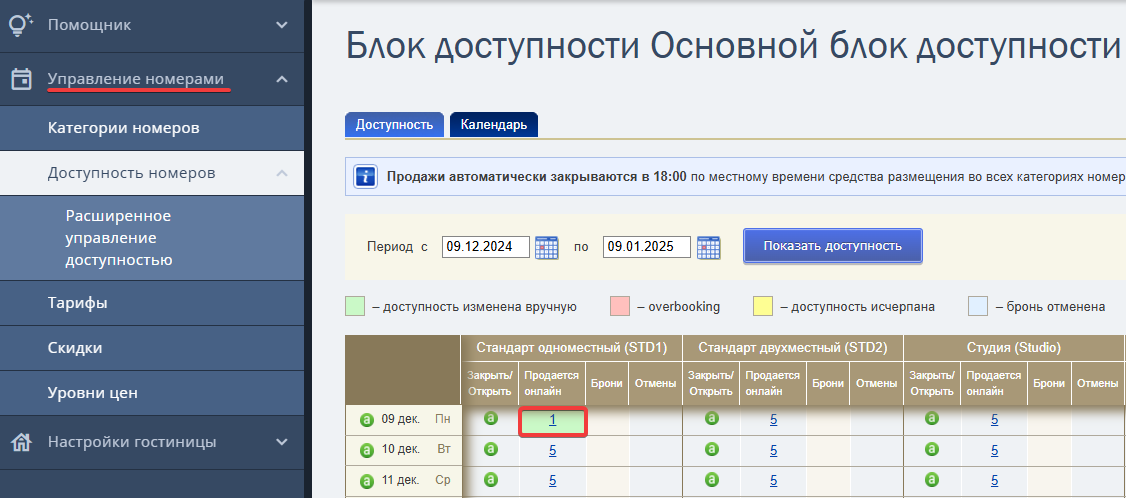
Task: Toggle the whole 11 дек. row status icon
Action: pyautogui.click(x=367, y=481)
